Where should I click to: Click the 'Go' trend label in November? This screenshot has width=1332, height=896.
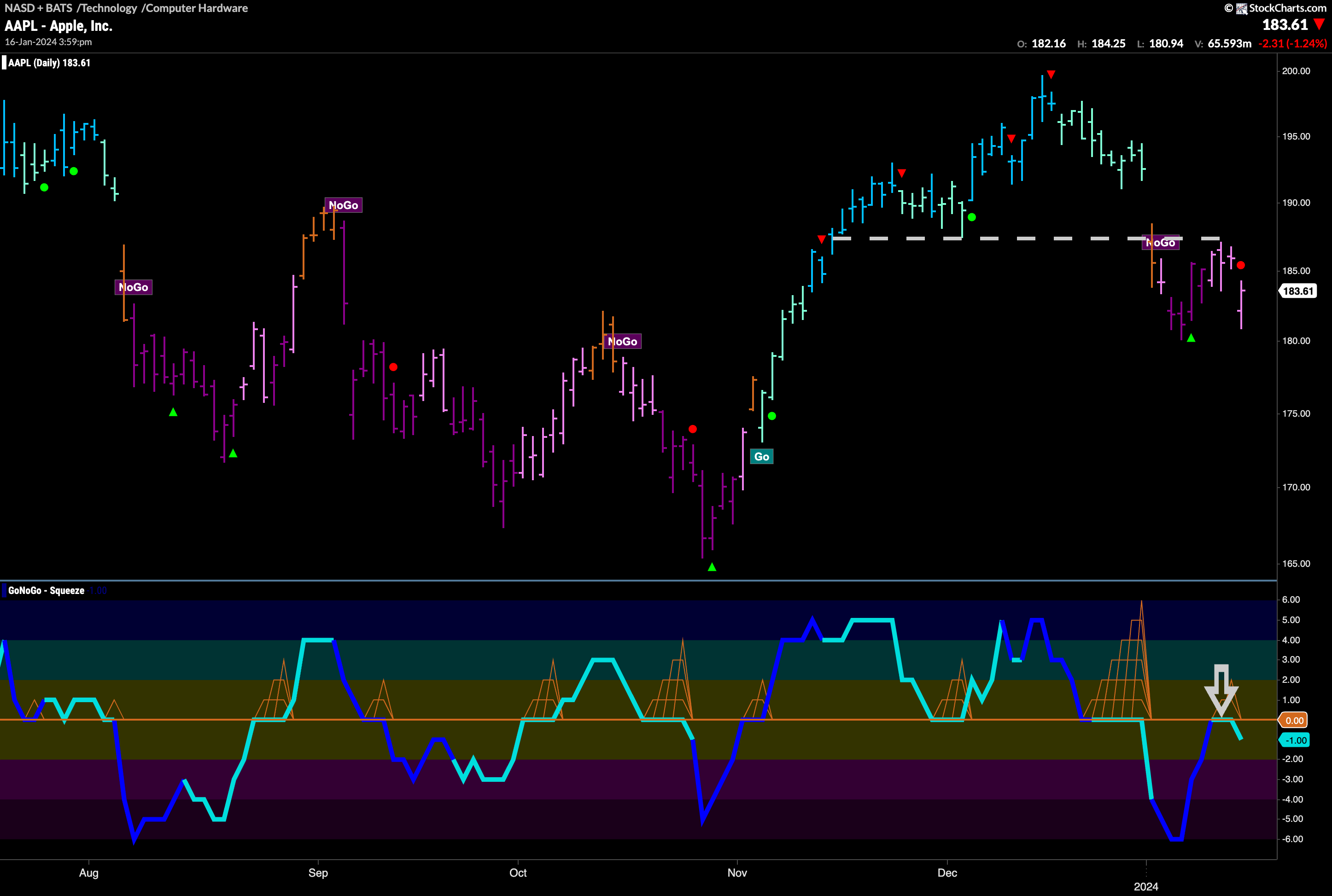pyautogui.click(x=761, y=456)
